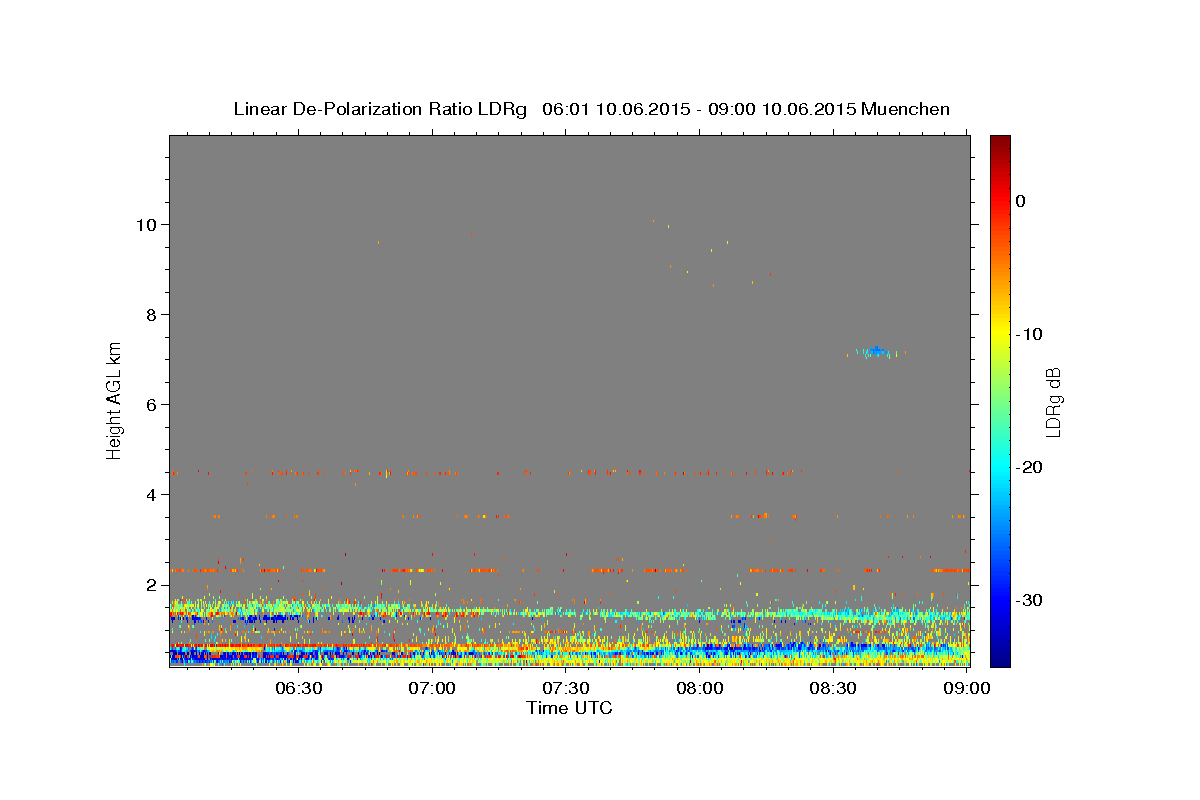Click the colorbar value -30

coord(1029,600)
